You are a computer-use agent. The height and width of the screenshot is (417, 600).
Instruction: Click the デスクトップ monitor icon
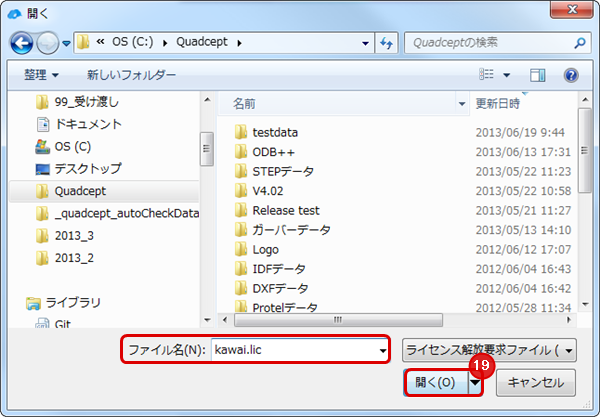(42, 169)
